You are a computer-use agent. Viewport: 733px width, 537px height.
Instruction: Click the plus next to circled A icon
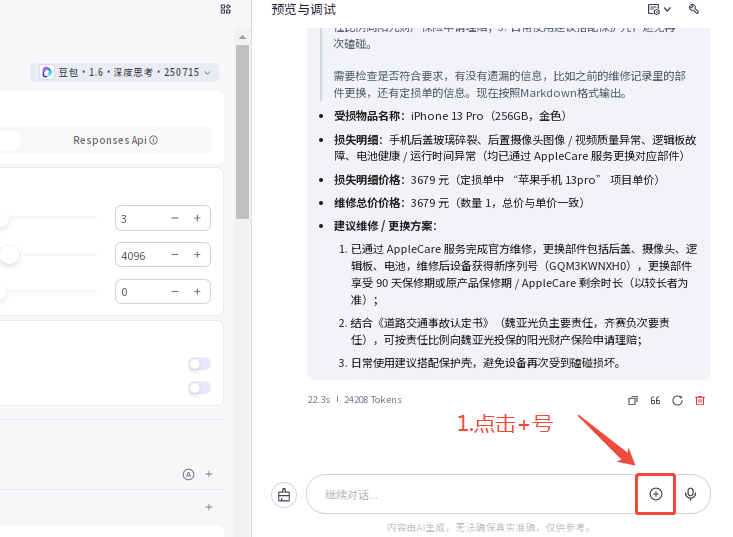click(209, 474)
